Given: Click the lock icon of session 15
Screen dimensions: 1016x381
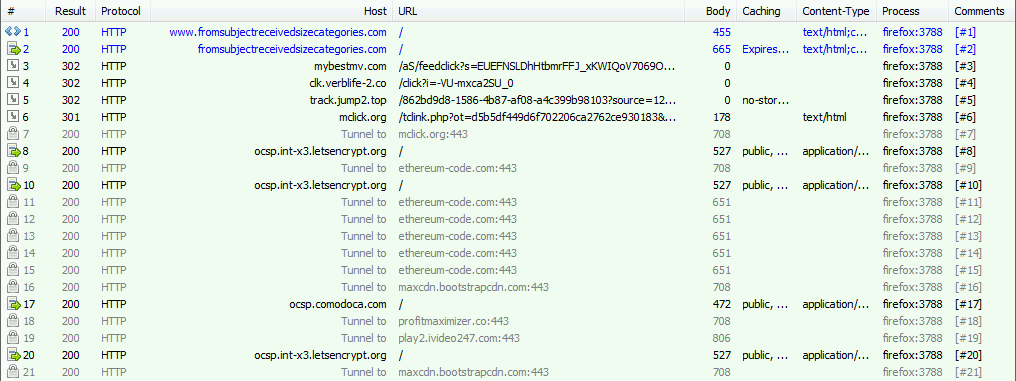Looking at the screenshot, I should [13, 270].
